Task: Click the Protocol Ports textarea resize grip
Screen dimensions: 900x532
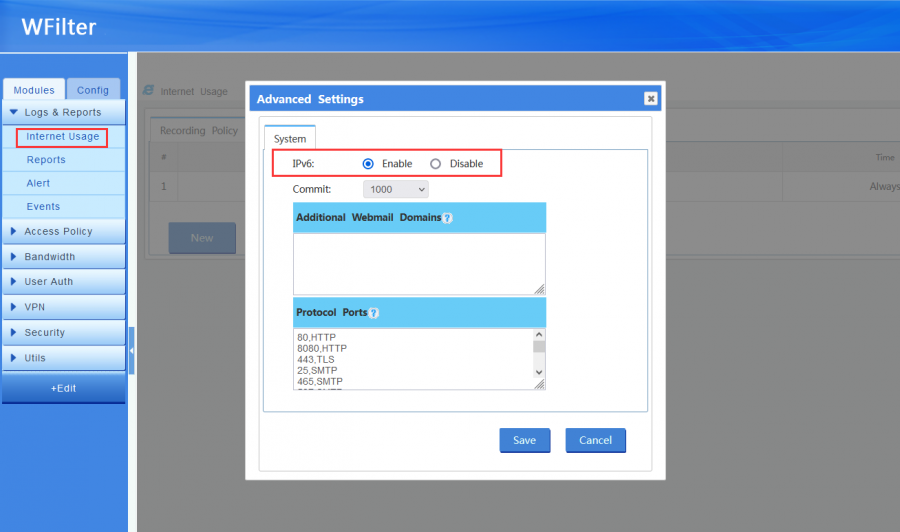Action: [540, 384]
